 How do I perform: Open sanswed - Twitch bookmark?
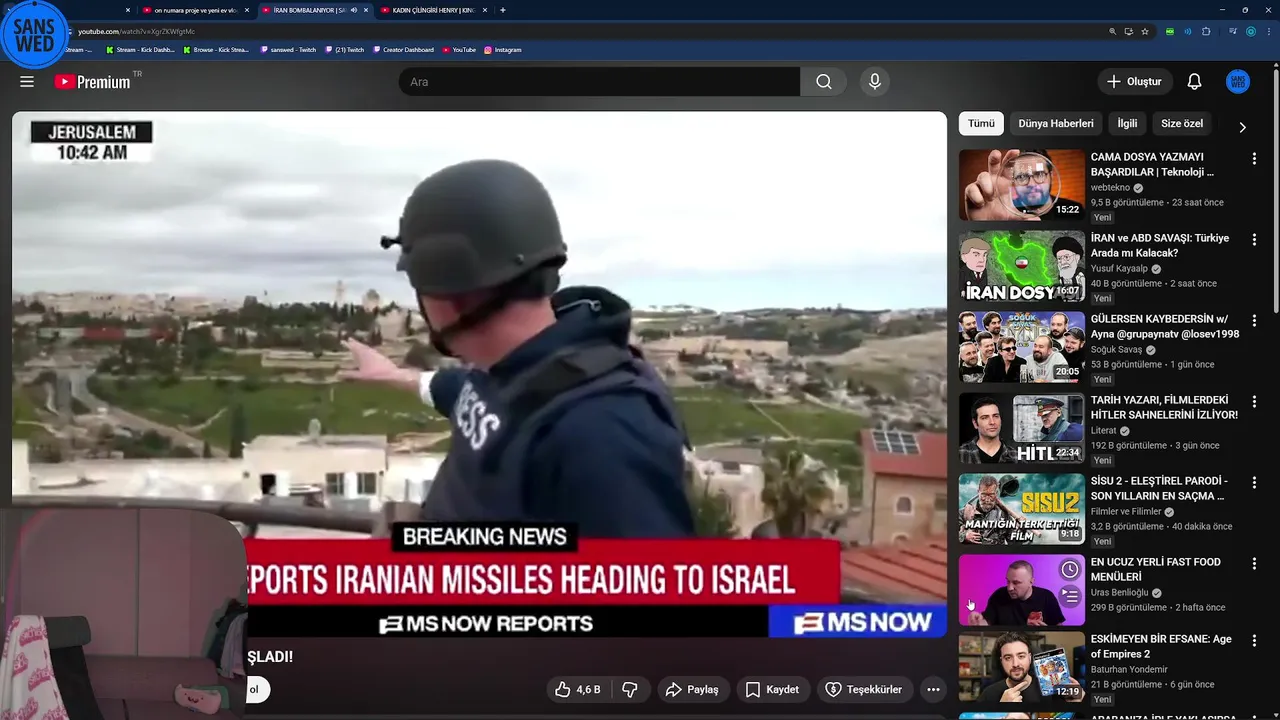tap(288, 50)
